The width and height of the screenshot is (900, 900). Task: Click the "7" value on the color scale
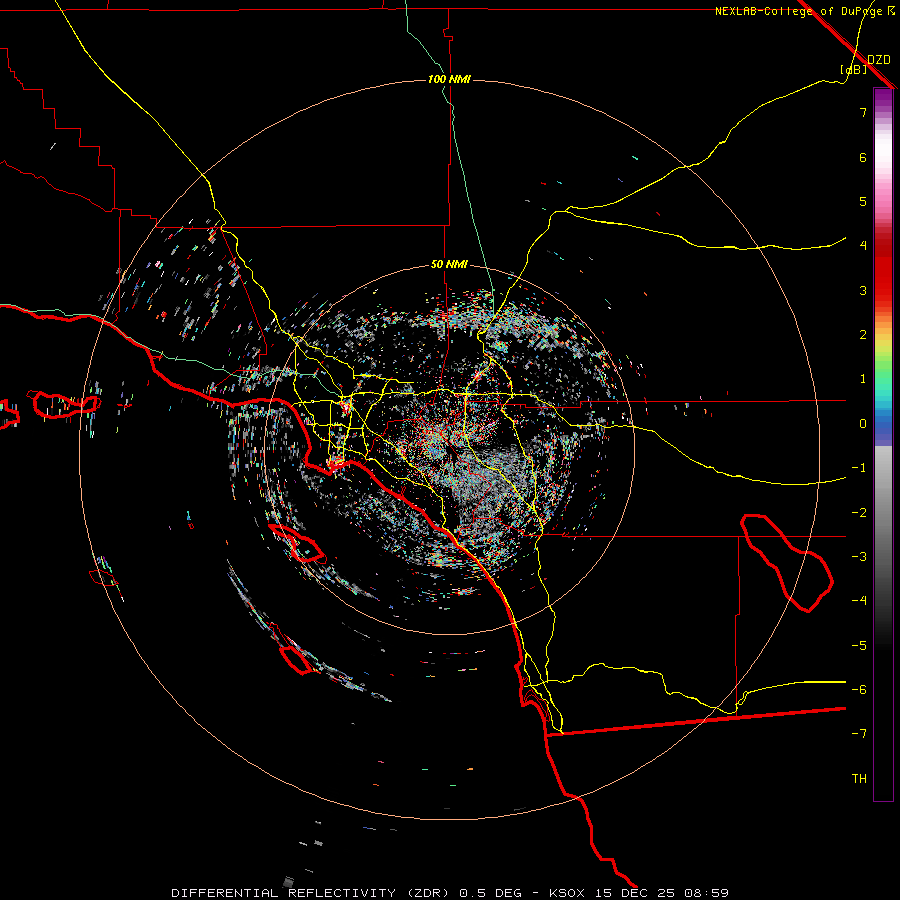[x=863, y=112]
